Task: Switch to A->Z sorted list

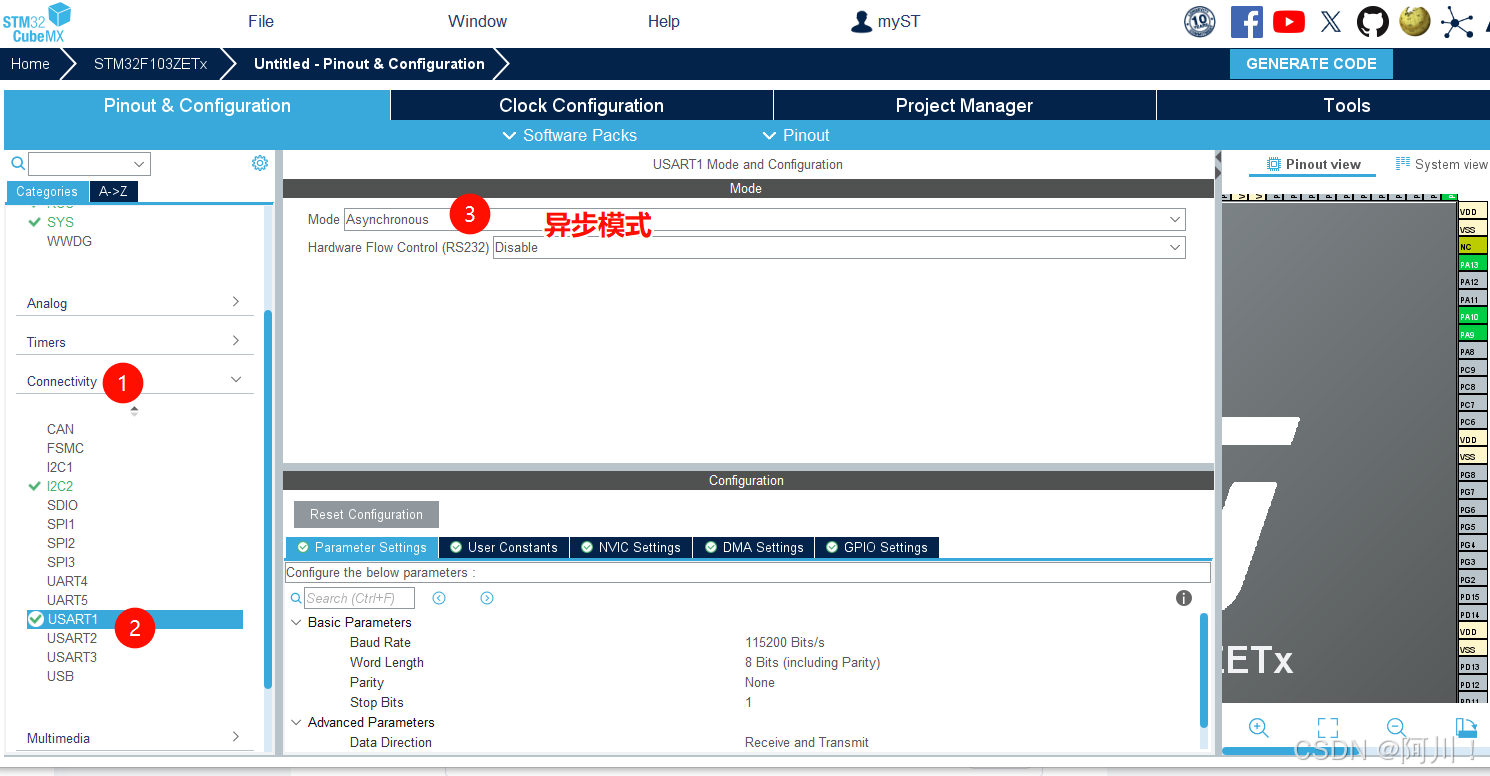Action: (114, 191)
